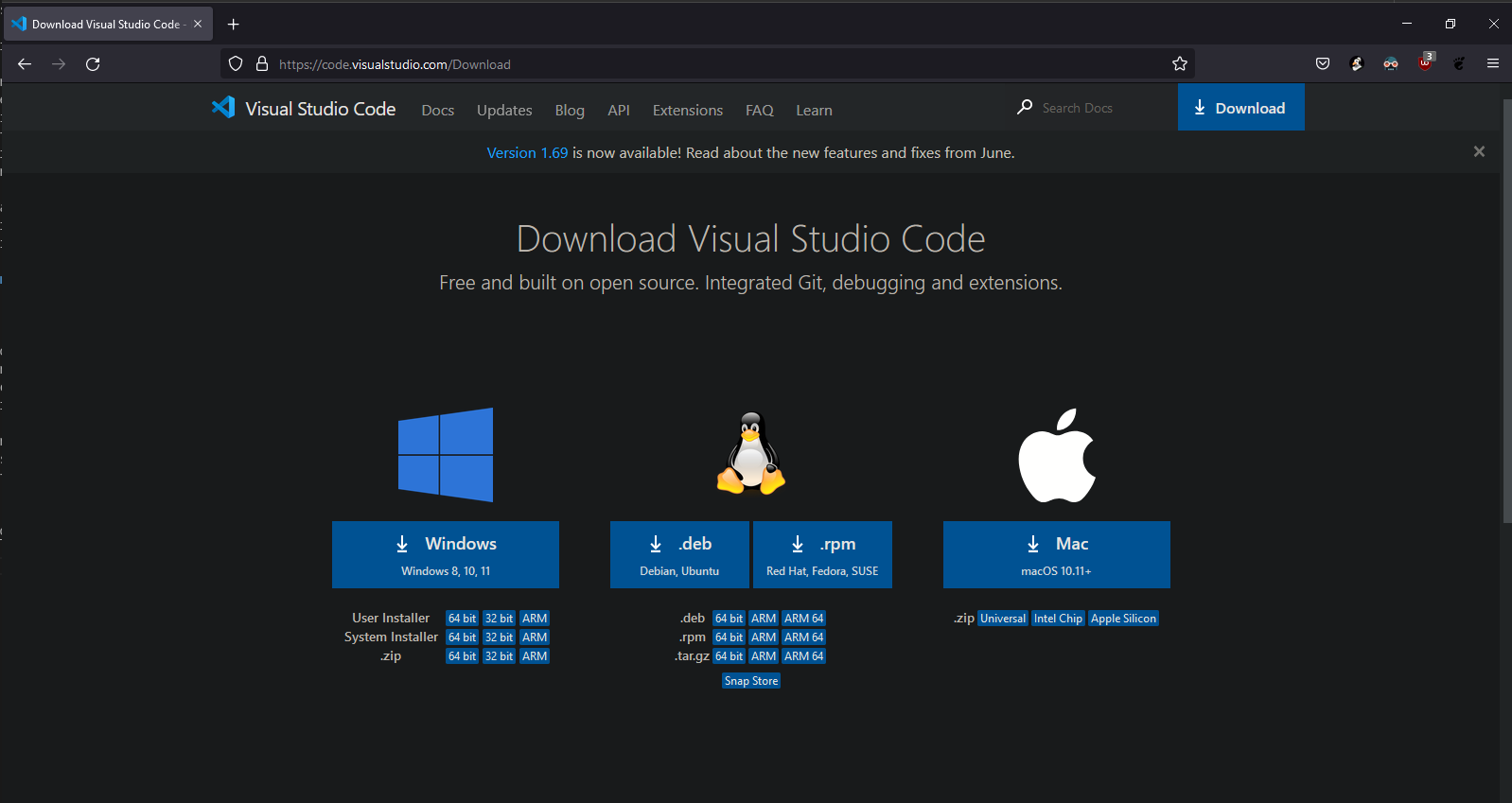Screen dimensions: 1512x803
Task: Open the Extensions navigation item
Action: 688,110
